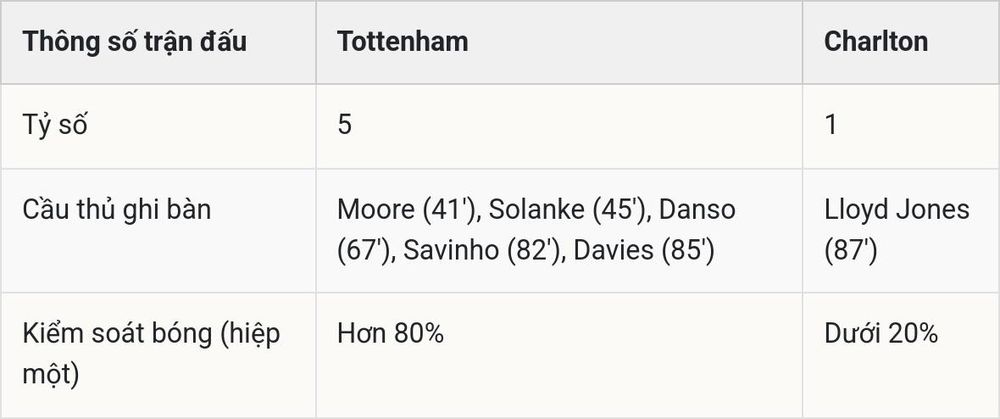
Task: Select the Charlton column header
Action: pyautogui.click(x=901, y=42)
